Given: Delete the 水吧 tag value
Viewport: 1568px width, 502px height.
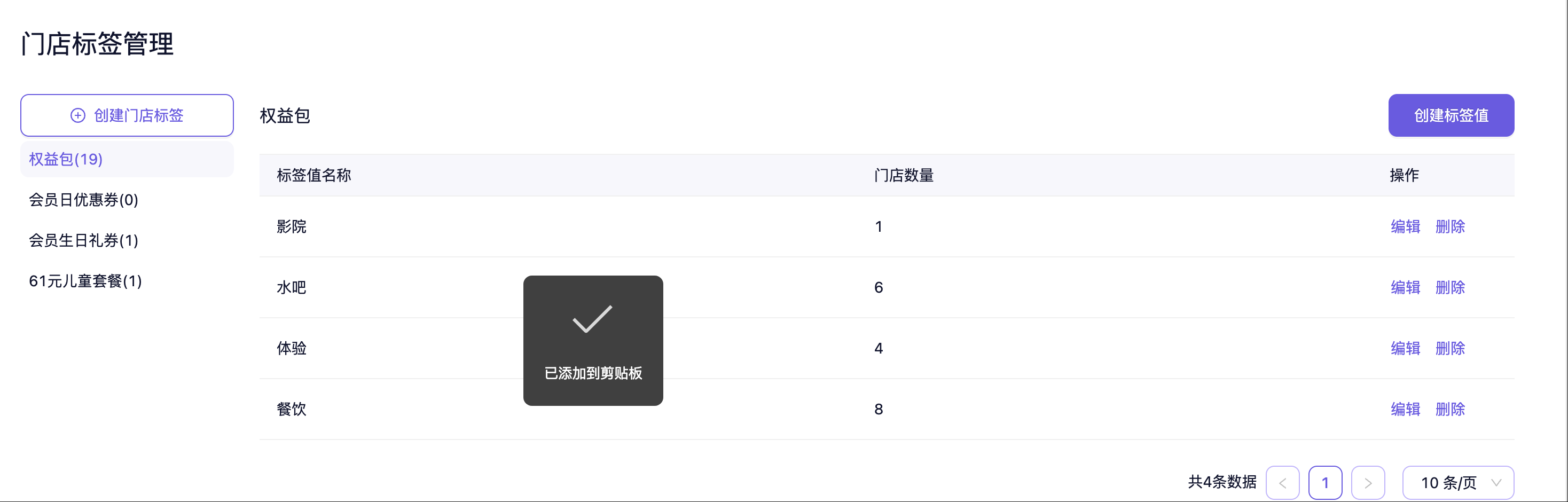Looking at the screenshot, I should 1450,288.
